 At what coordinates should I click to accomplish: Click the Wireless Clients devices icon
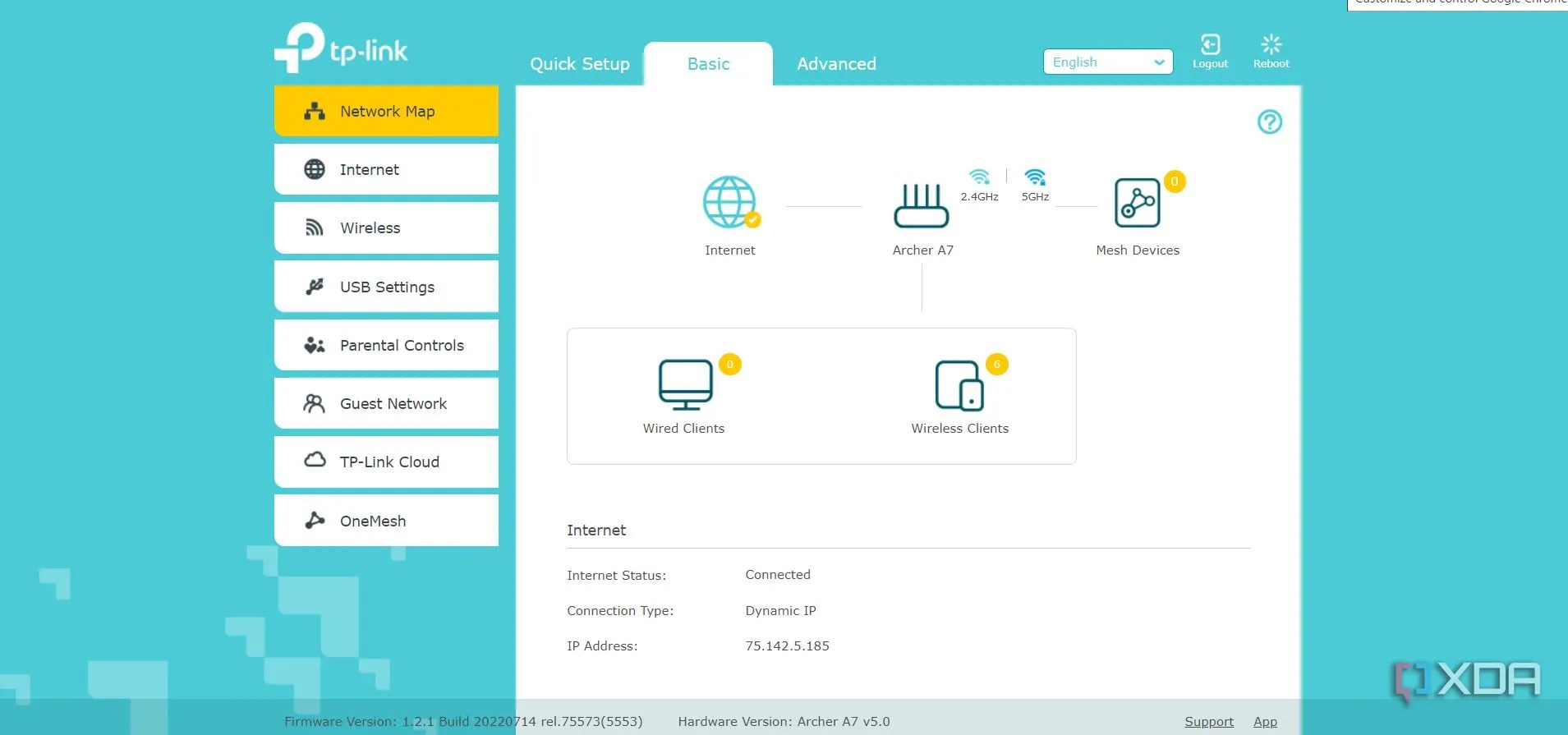[959, 385]
